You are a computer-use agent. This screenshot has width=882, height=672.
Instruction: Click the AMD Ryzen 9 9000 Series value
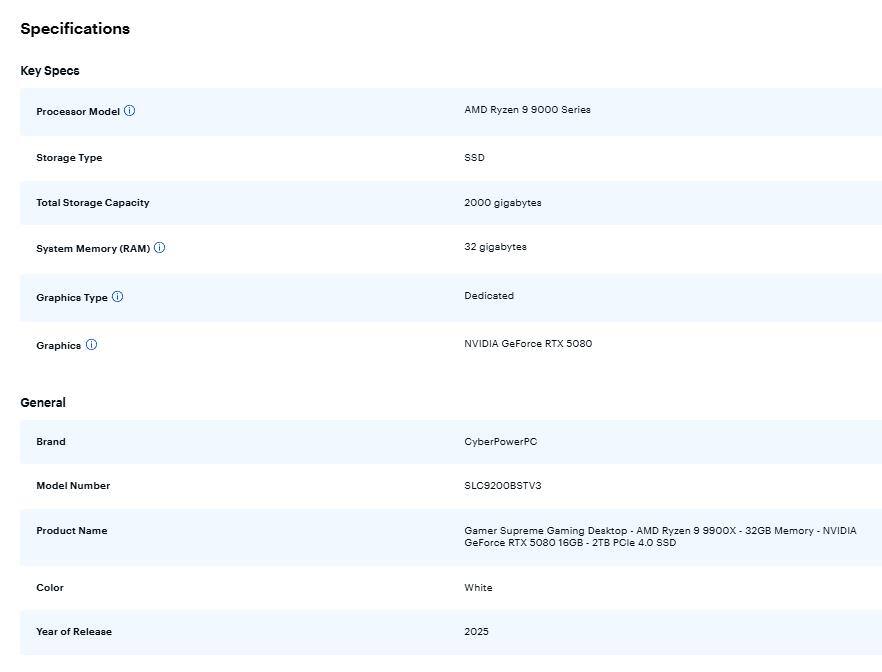[x=527, y=110]
